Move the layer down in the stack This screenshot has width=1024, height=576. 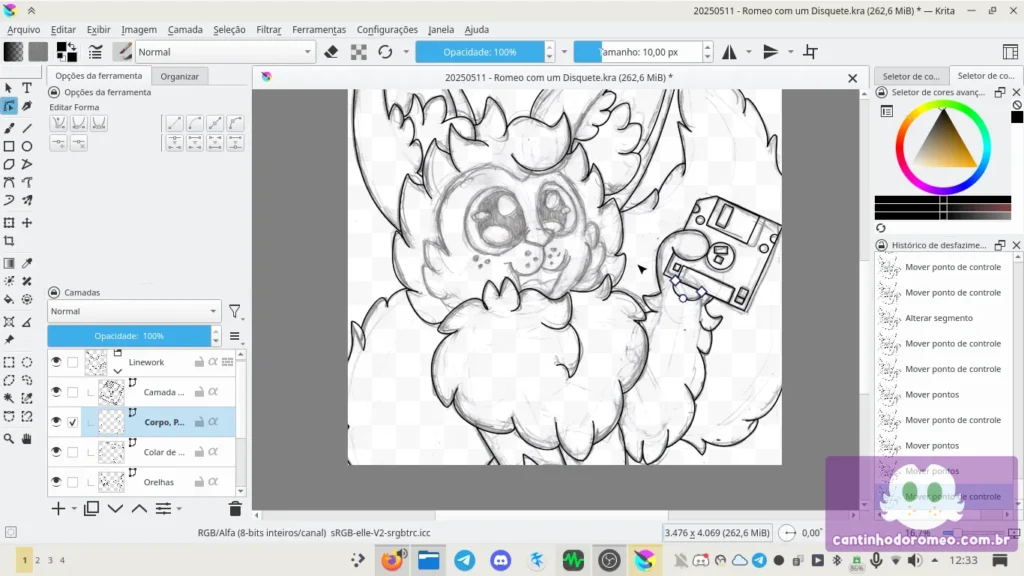click(116, 508)
